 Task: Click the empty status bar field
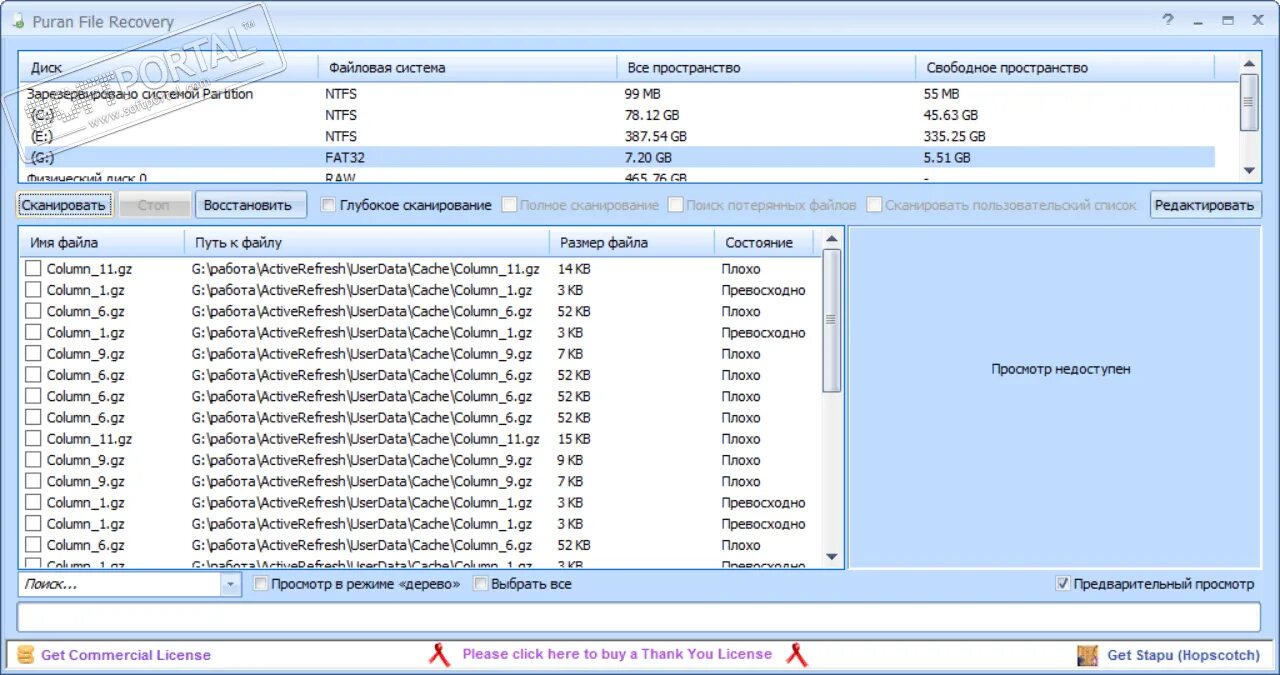coord(639,617)
